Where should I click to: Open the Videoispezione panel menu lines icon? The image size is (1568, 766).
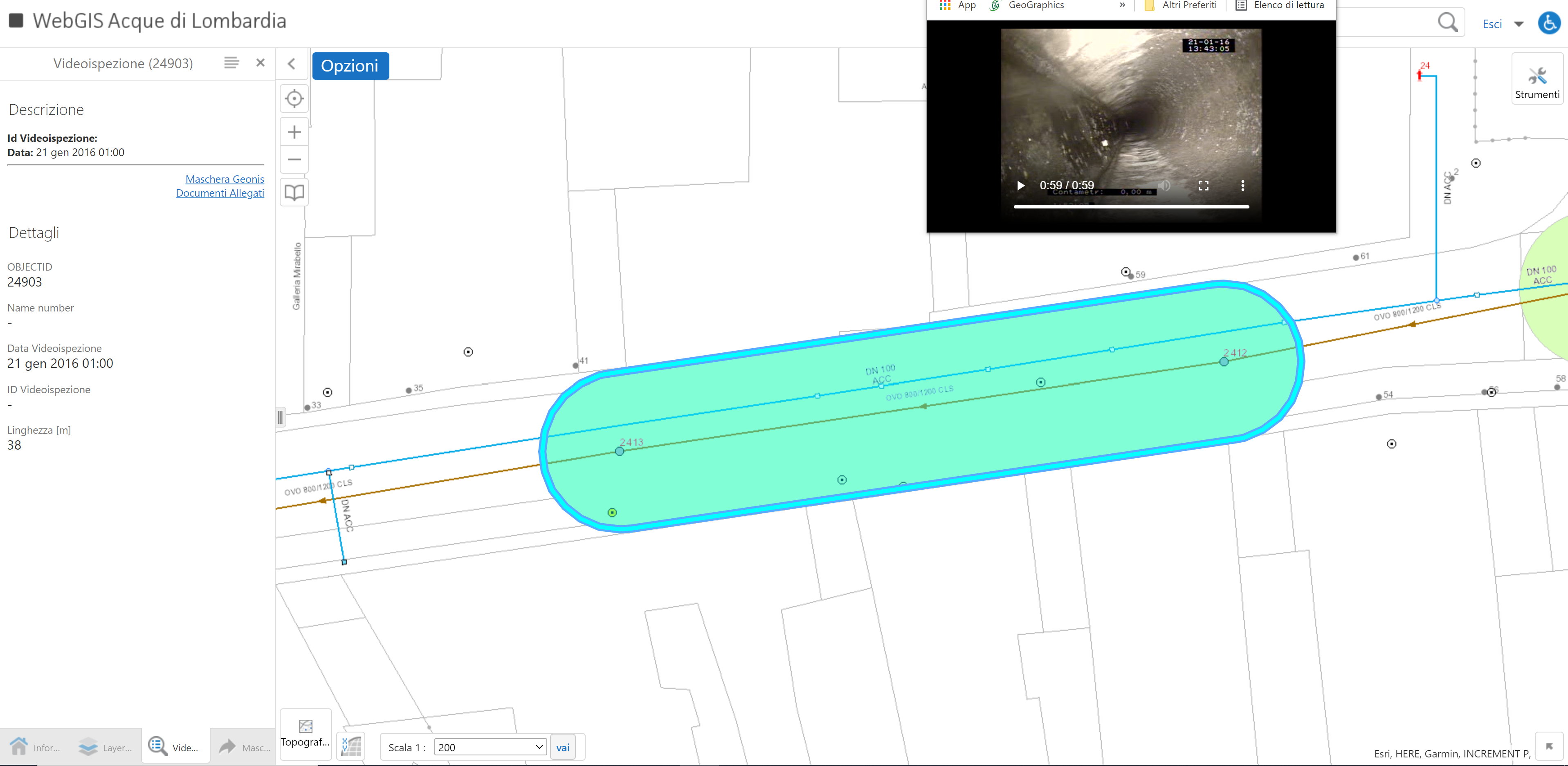click(x=231, y=63)
